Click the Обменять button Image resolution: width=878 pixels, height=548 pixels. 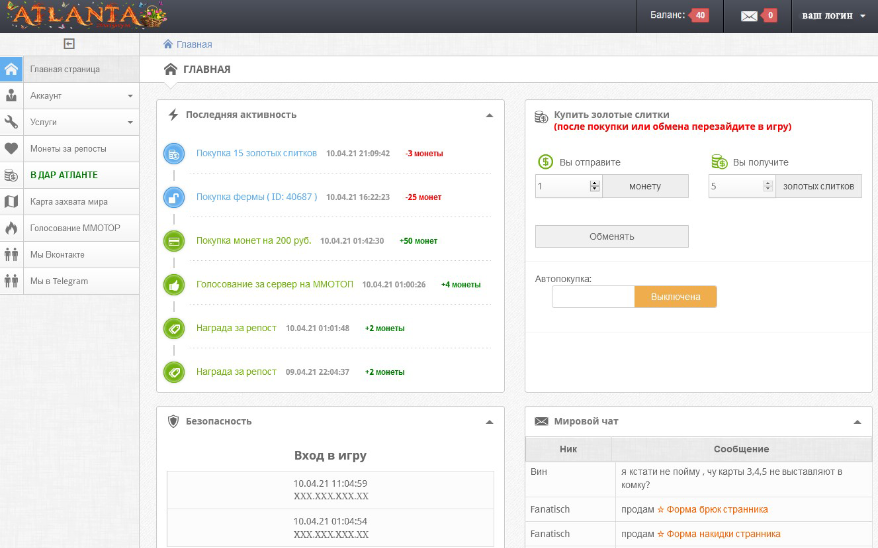[x=611, y=236]
